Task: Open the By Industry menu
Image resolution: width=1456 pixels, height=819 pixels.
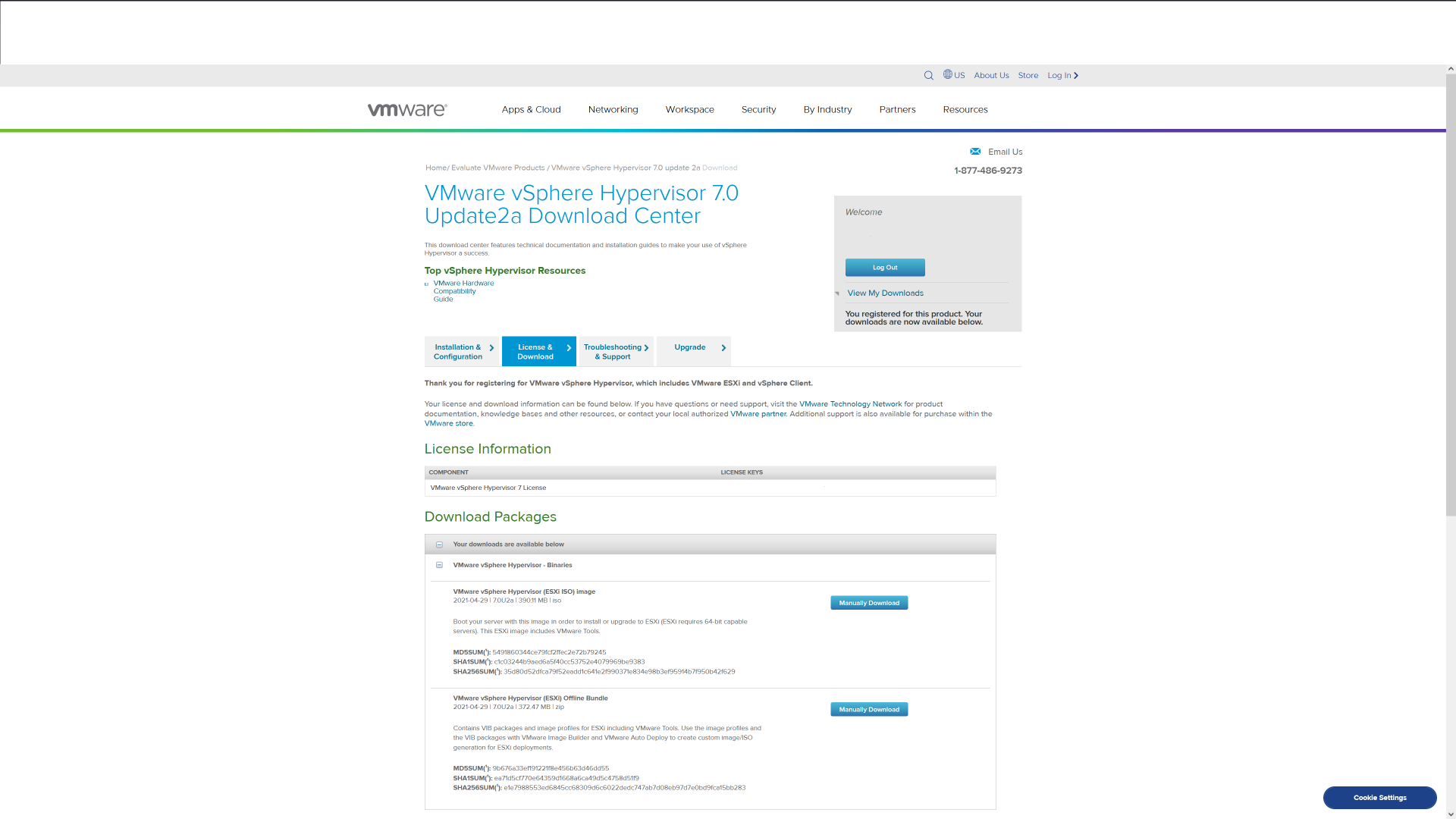Action: (x=827, y=109)
